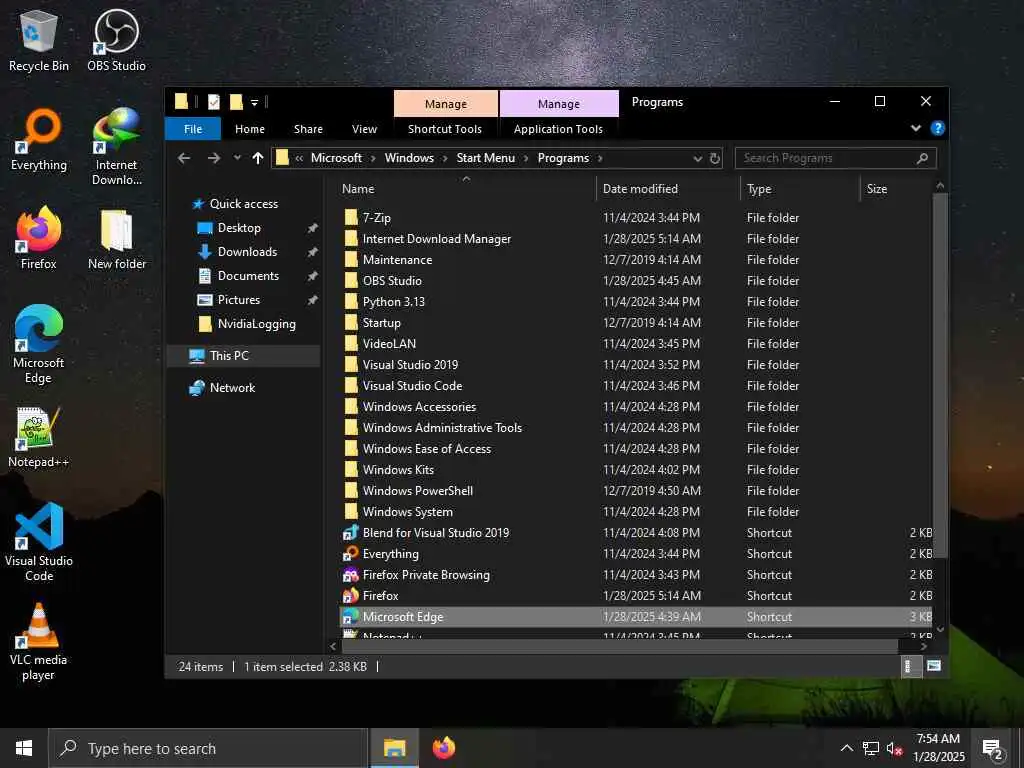Click the chevron after Microsoft in address bar
The width and height of the screenshot is (1024, 768).
point(373,158)
